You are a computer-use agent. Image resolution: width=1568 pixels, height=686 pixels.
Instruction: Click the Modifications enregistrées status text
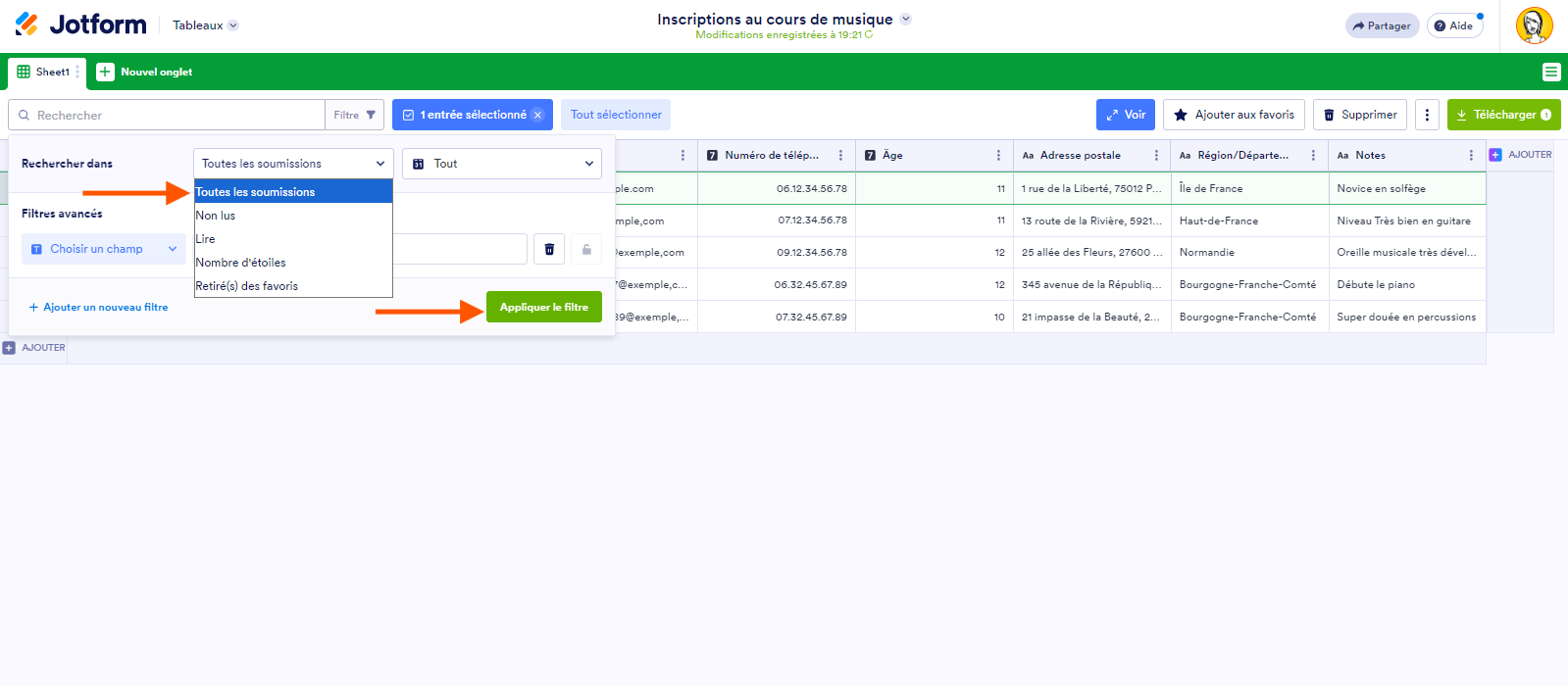pyautogui.click(x=784, y=35)
